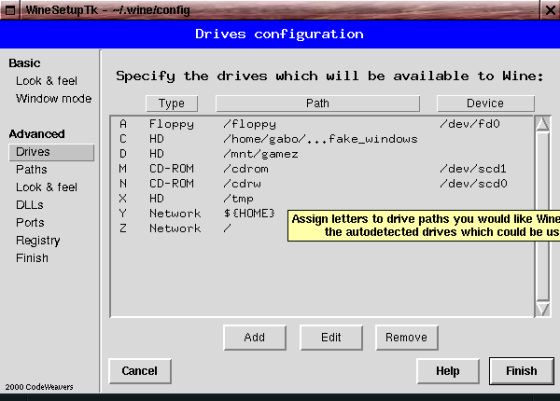The height and width of the screenshot is (401, 560).
Task: Open Basic Look & feel page
Action: coord(46,81)
